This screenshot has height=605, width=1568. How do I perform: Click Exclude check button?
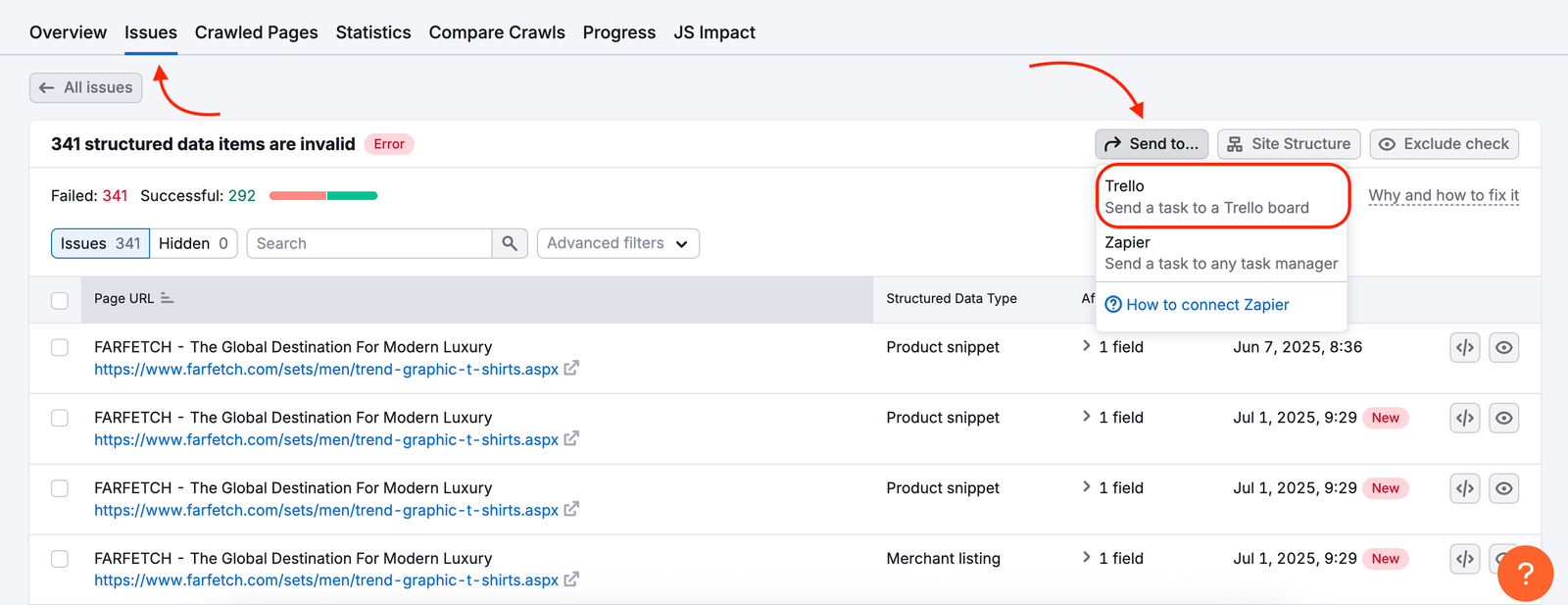point(1445,144)
